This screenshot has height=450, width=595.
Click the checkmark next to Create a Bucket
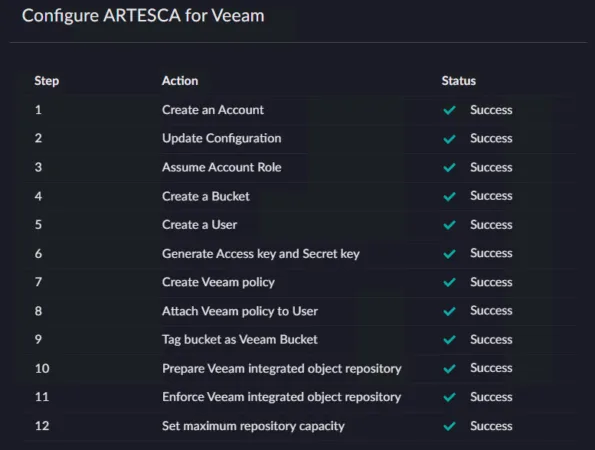pos(450,197)
